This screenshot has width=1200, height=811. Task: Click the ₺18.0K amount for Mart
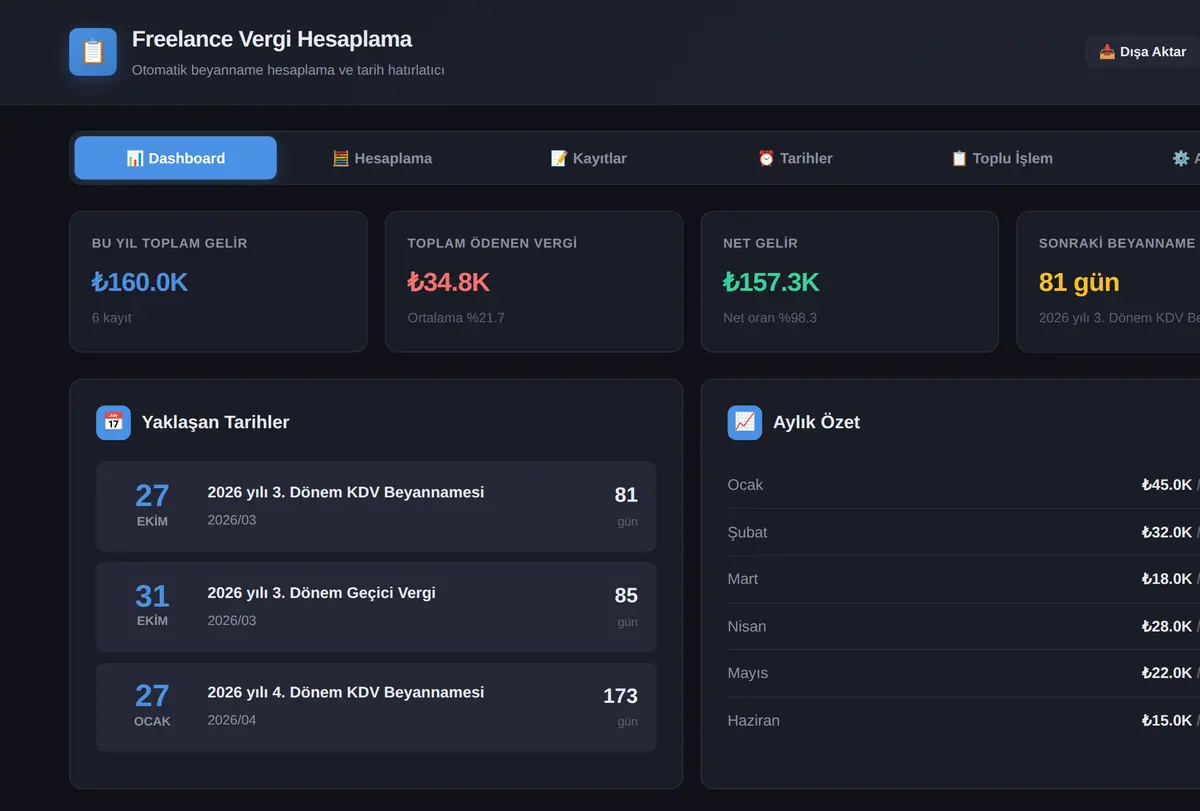(x=1167, y=579)
